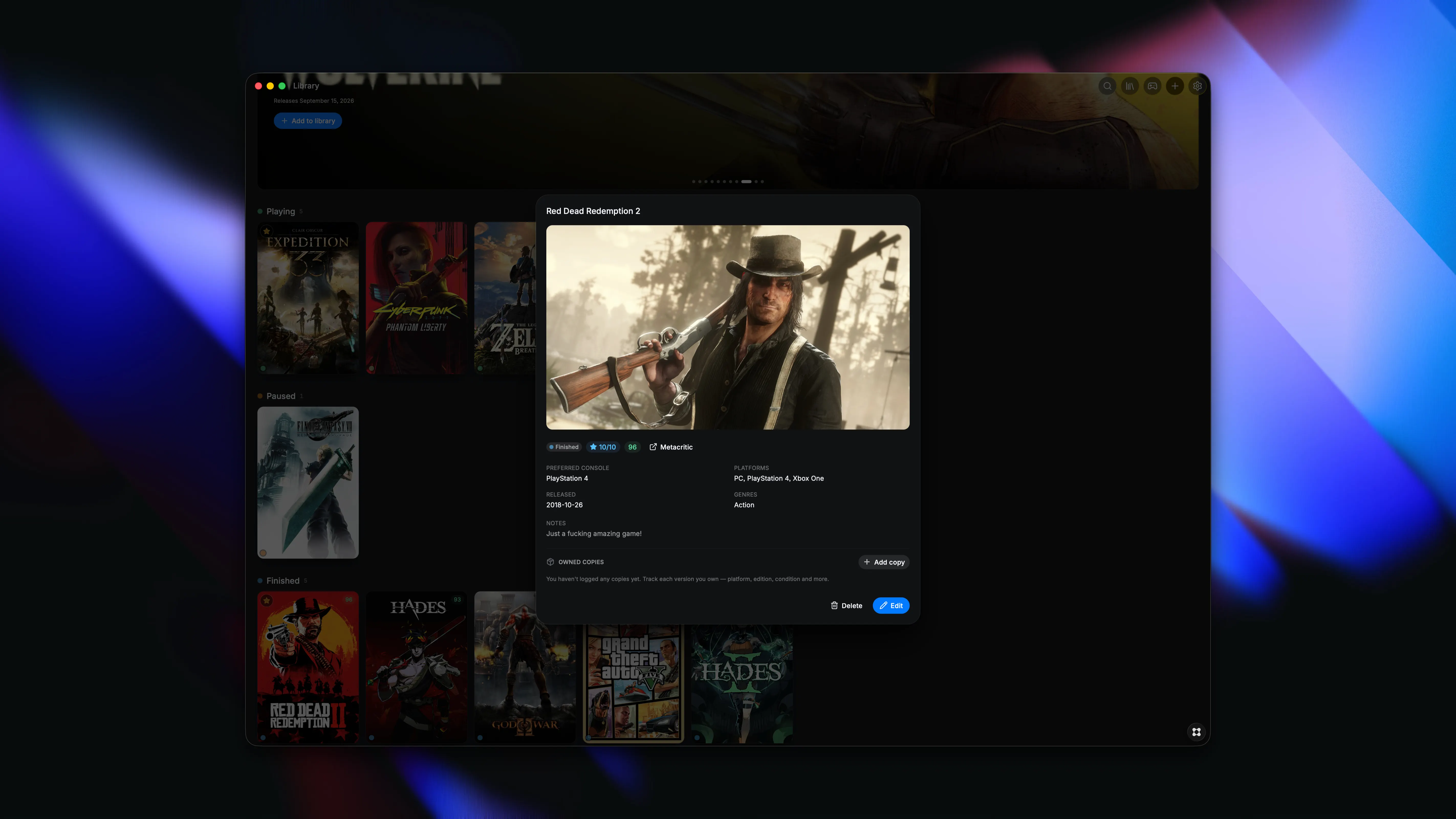
Task: Click the Finished status badge in details
Action: click(564, 447)
